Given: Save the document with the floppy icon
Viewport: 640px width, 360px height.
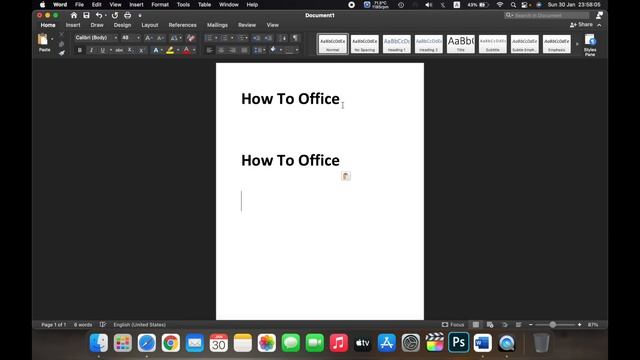Looking at the screenshot, I should (86, 16).
